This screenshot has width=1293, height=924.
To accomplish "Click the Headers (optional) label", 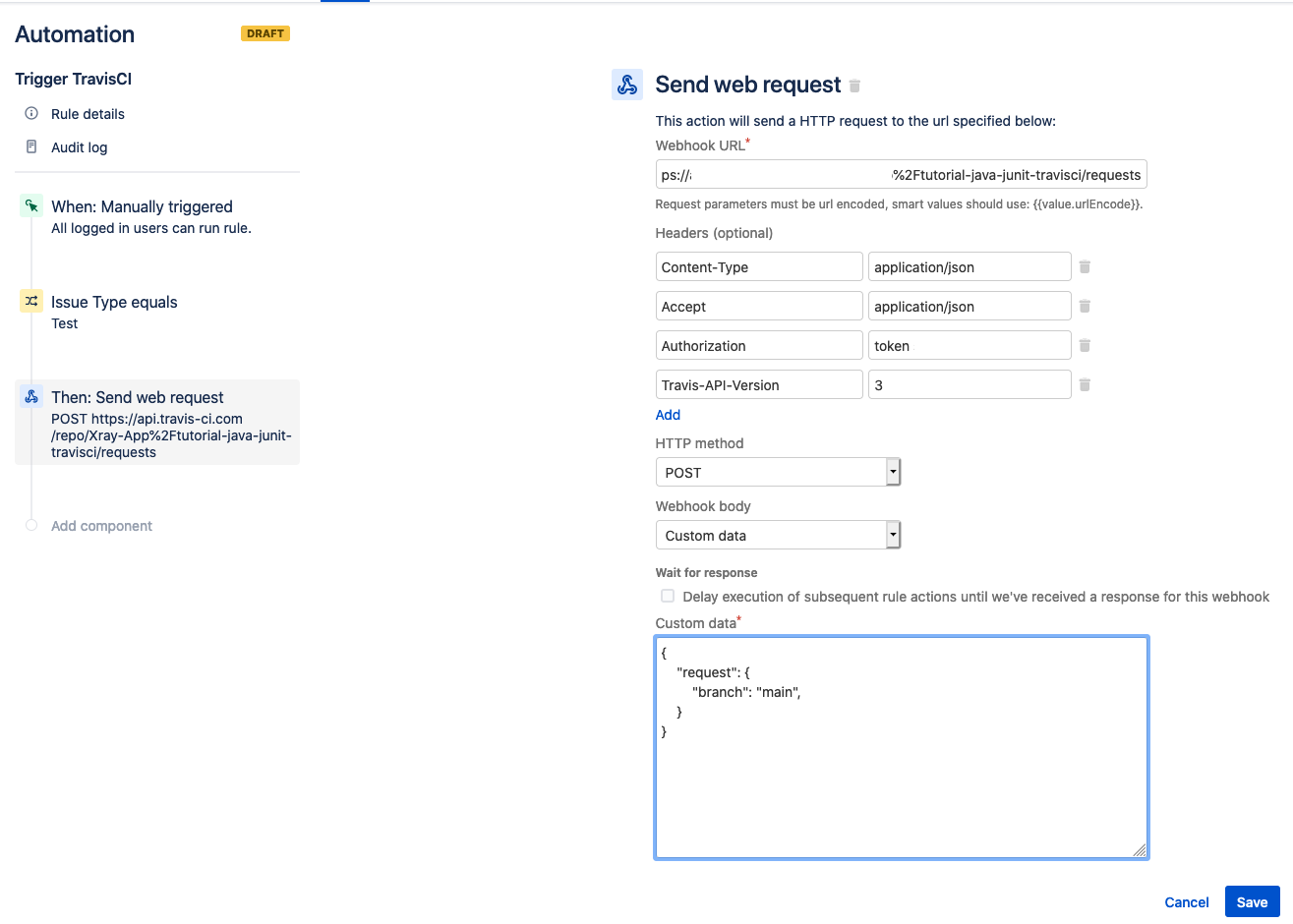I will [x=714, y=233].
